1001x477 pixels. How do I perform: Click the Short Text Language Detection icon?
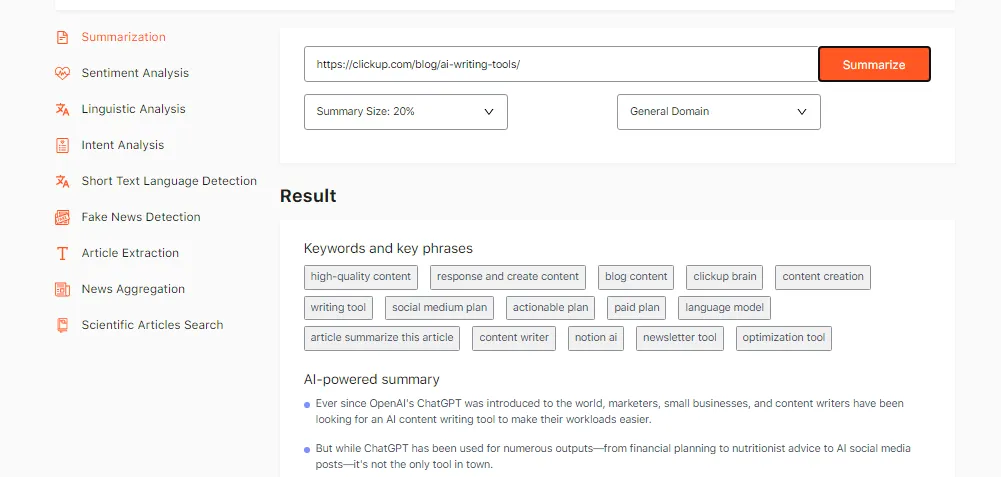pos(62,181)
